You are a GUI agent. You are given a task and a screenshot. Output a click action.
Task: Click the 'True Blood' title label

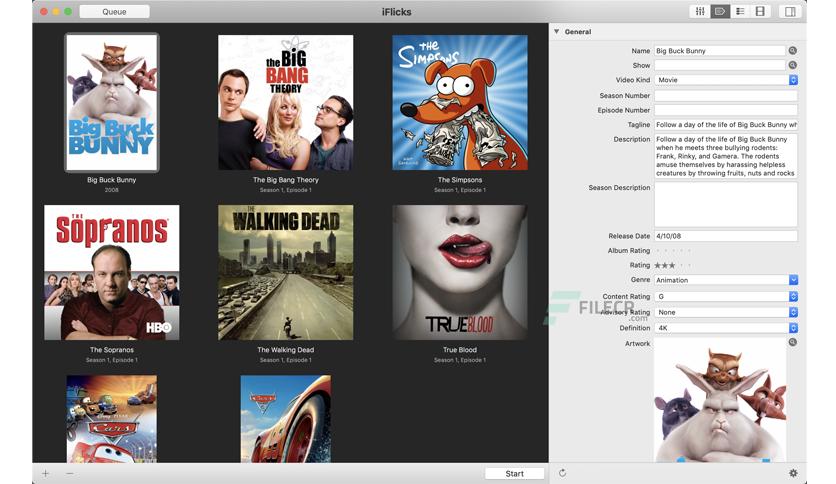click(460, 350)
